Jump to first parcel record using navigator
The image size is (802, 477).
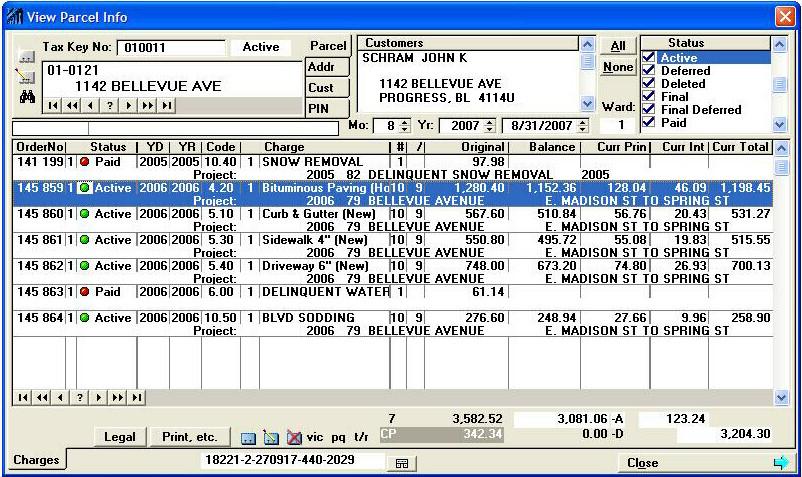(x=52, y=105)
